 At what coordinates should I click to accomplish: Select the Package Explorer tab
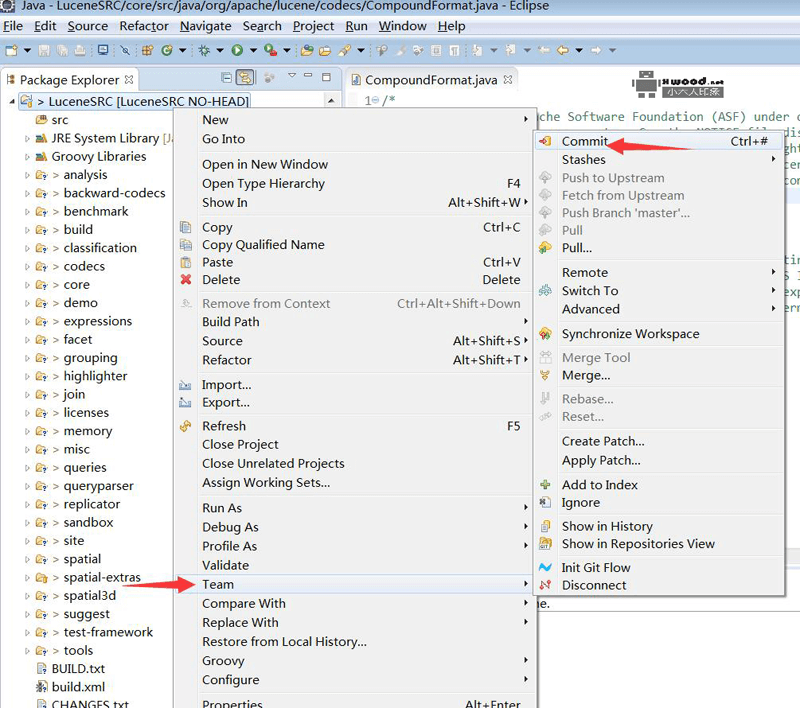pos(70,80)
